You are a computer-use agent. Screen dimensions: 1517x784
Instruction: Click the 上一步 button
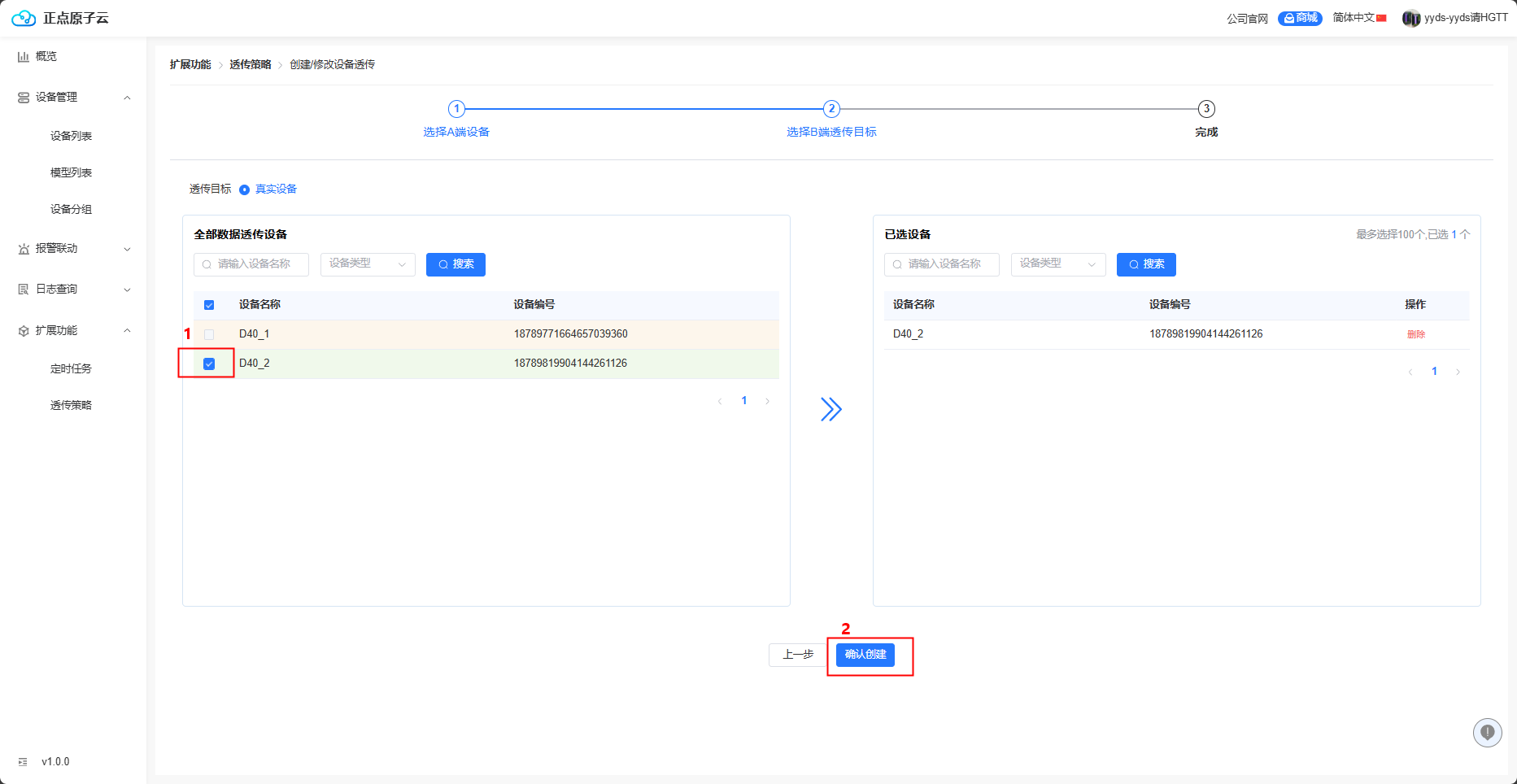pyautogui.click(x=797, y=655)
